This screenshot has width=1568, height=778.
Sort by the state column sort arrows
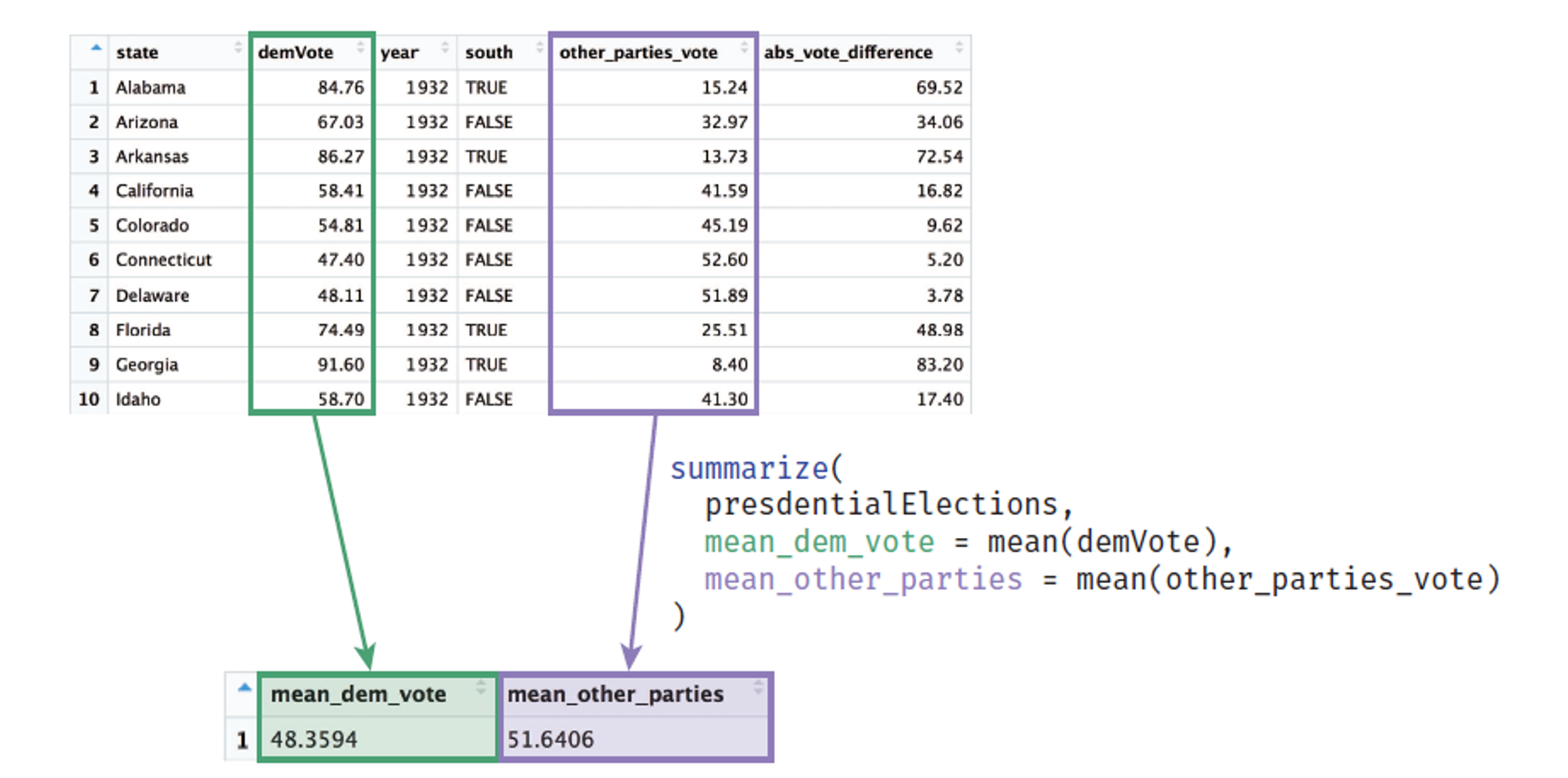tap(238, 48)
